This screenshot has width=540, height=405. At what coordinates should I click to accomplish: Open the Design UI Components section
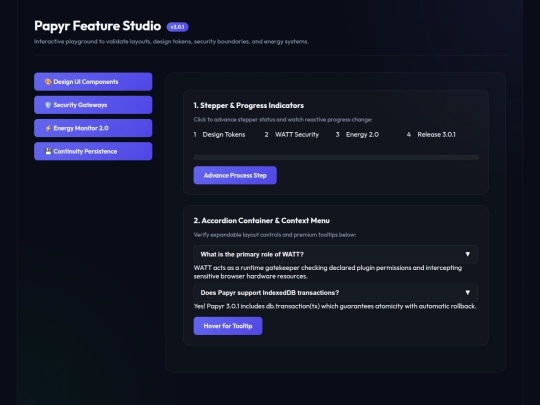93,82
